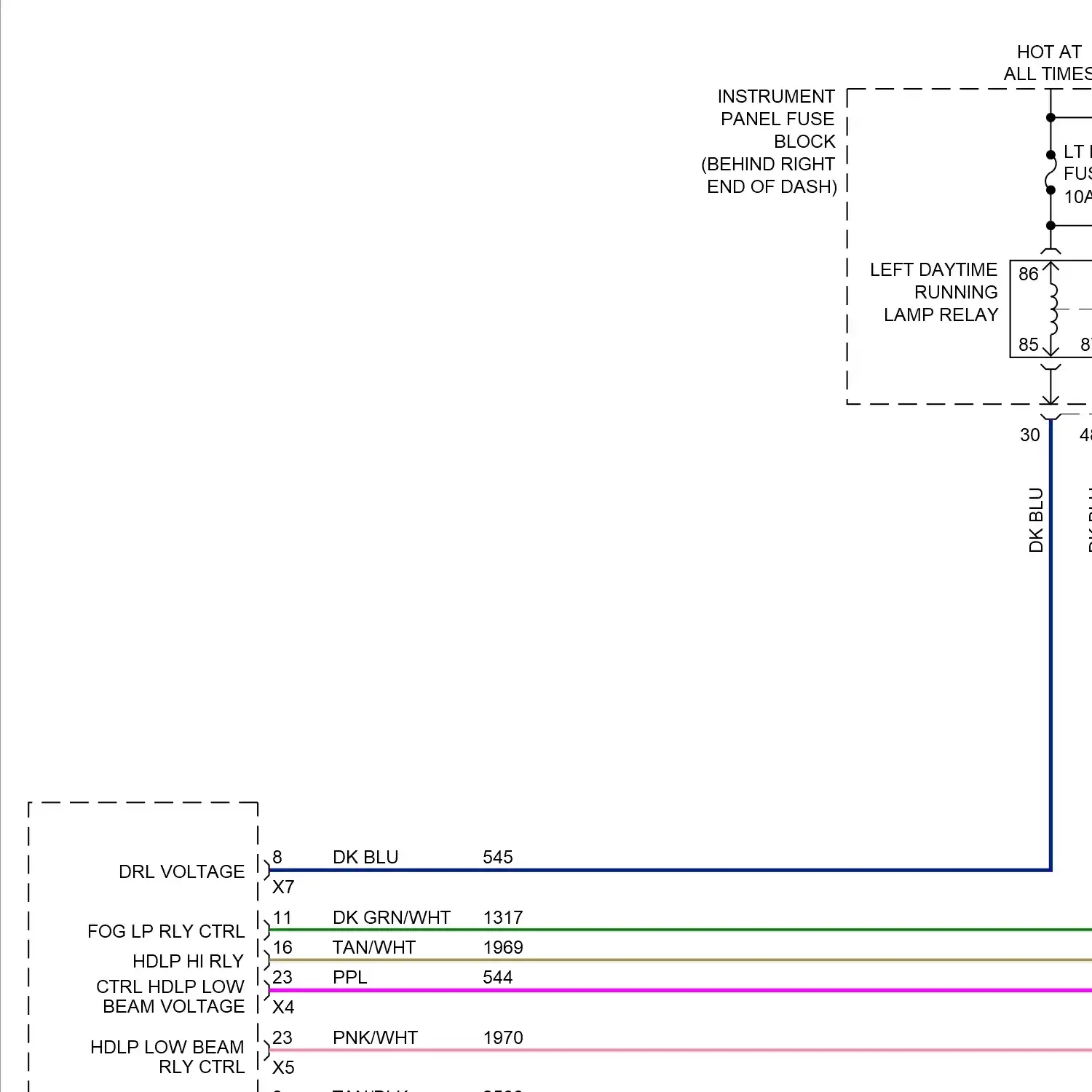Click relay terminal number 85
This screenshot has width=1092, height=1092.
click(1028, 344)
